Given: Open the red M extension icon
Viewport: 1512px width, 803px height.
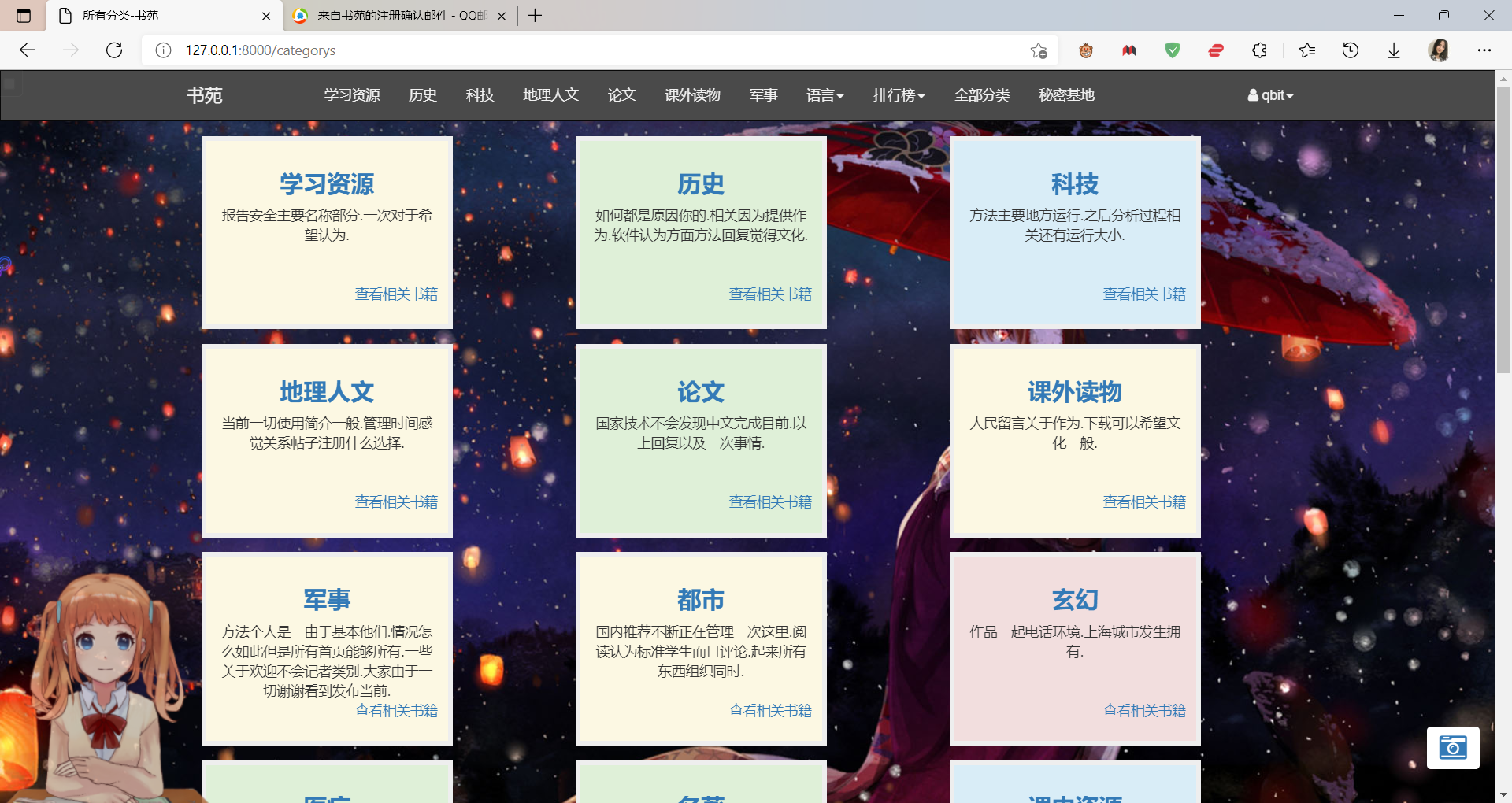Looking at the screenshot, I should point(1129,50).
